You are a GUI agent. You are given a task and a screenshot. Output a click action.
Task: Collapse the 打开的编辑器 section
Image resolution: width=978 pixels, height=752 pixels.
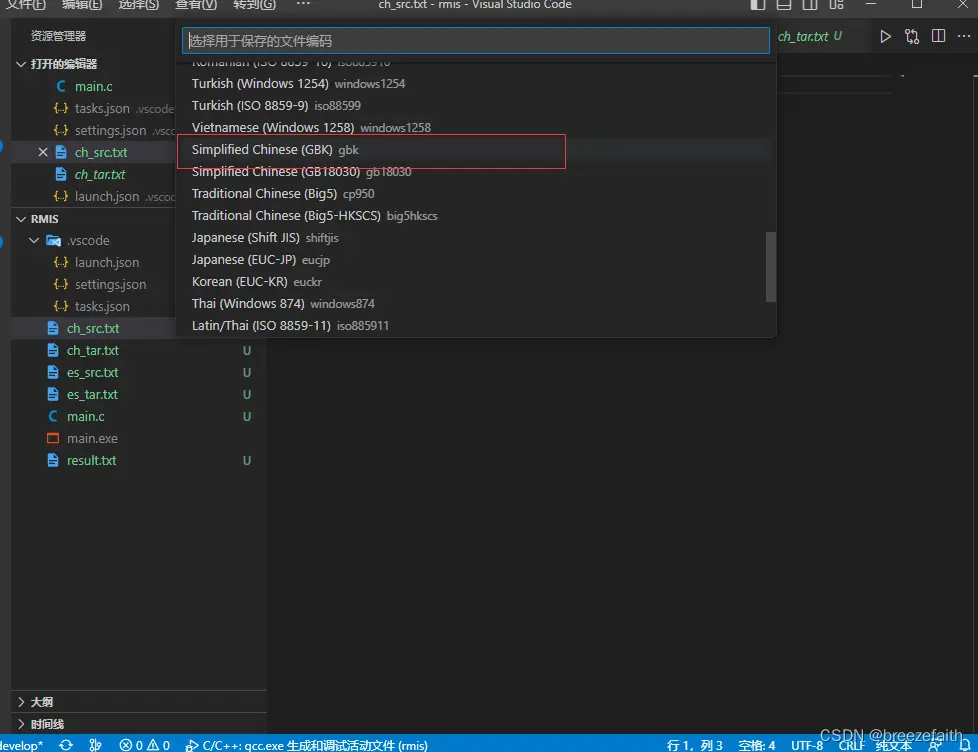click(x=21, y=64)
